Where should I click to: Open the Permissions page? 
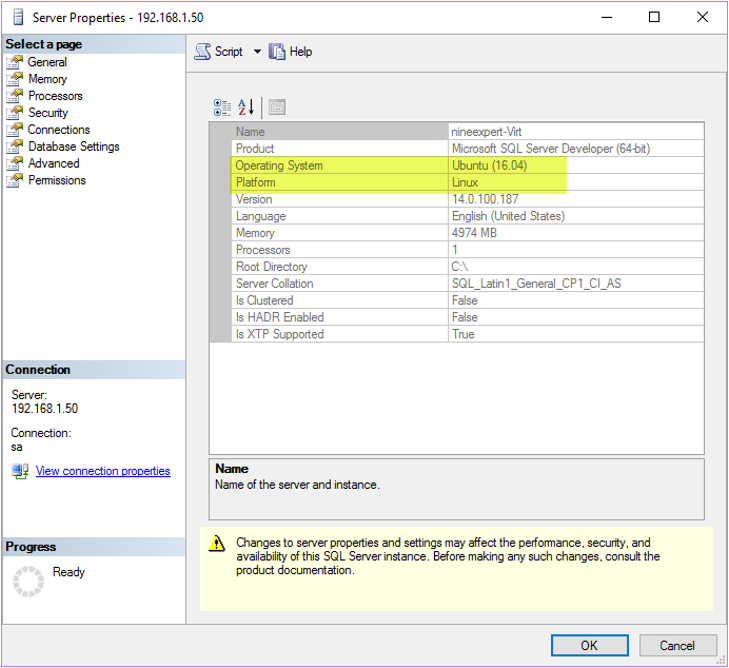pos(56,181)
